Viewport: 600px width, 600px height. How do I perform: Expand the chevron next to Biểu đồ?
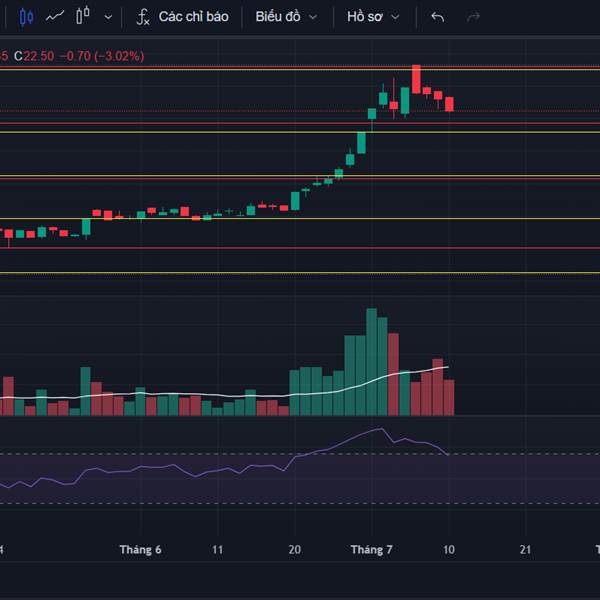(313, 17)
